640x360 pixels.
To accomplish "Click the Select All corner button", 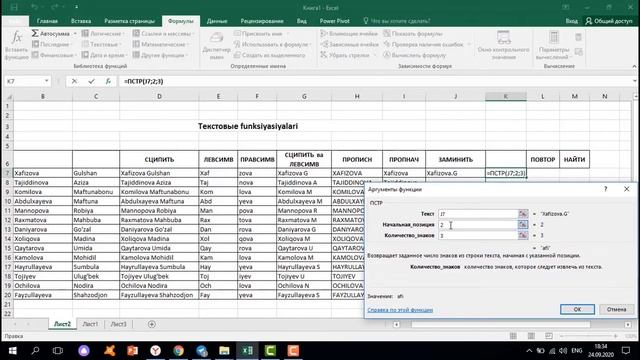I will [8, 97].
